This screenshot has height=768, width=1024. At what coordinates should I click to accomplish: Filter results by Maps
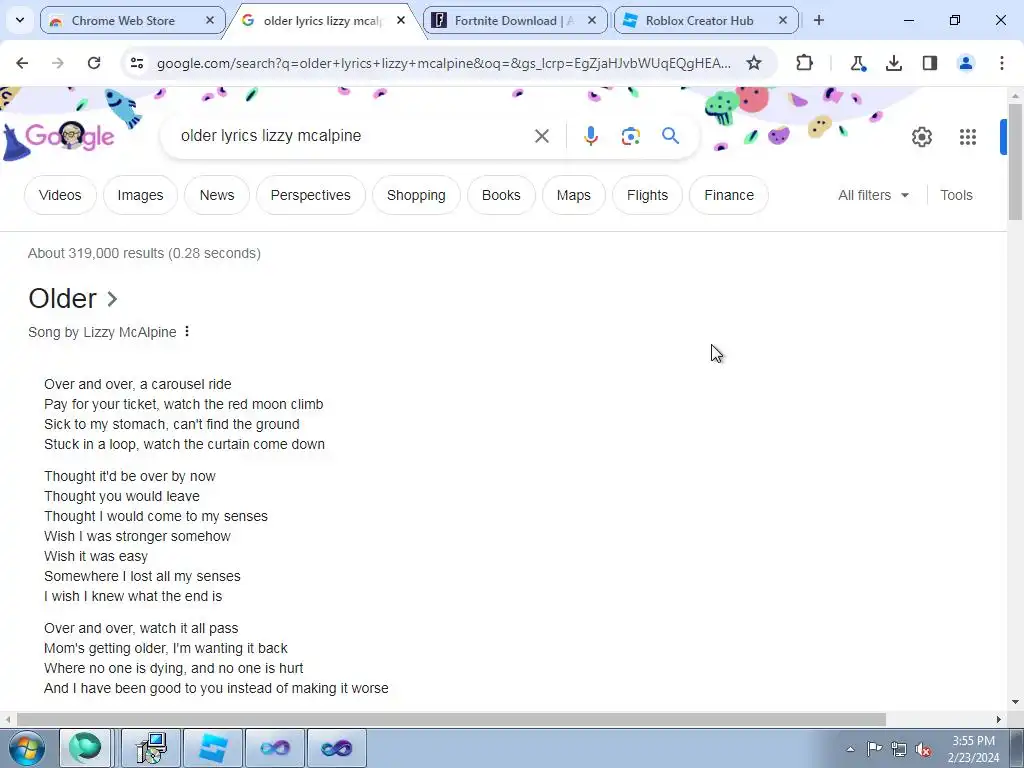coord(573,195)
